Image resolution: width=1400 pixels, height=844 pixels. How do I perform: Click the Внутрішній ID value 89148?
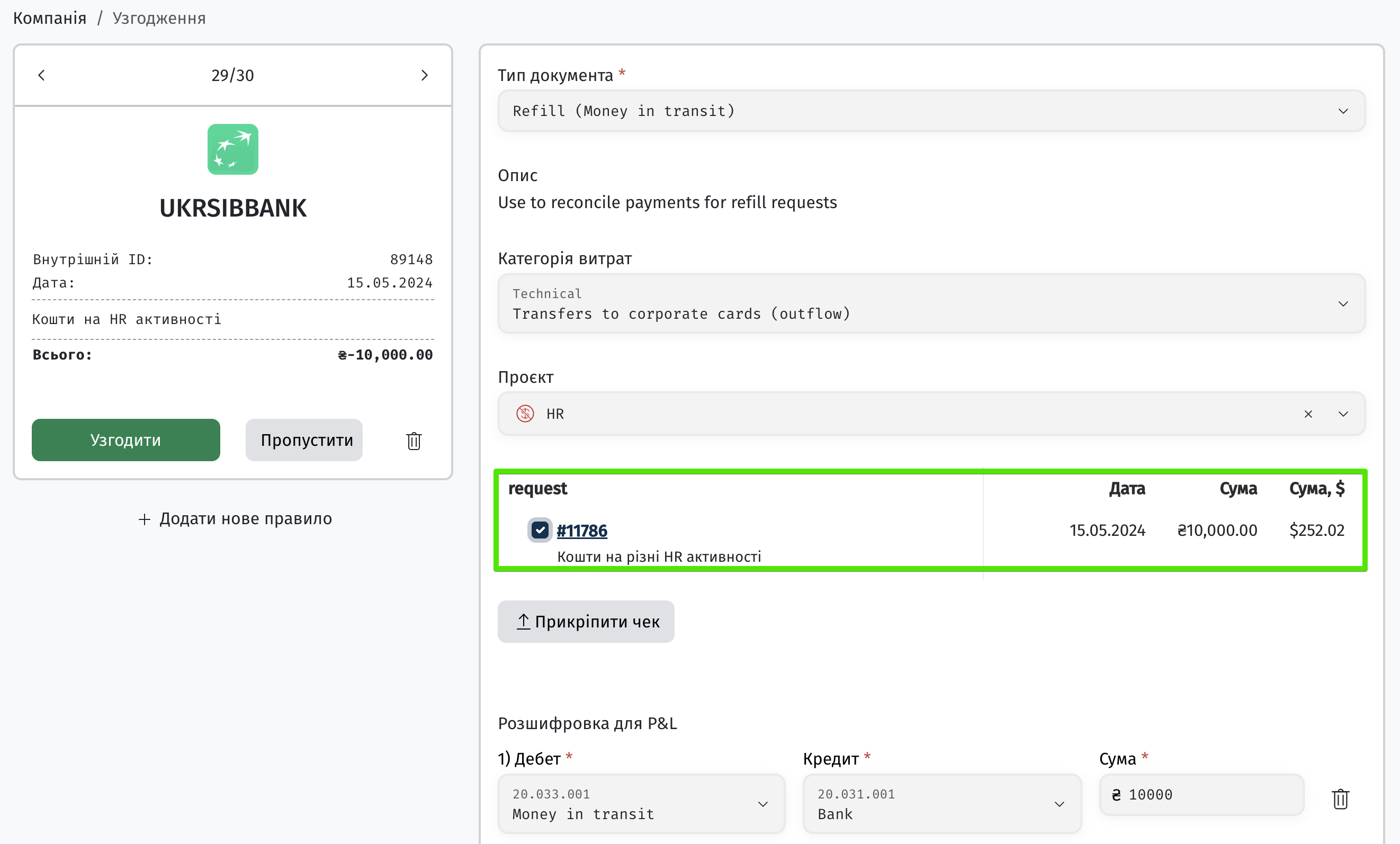point(411,259)
